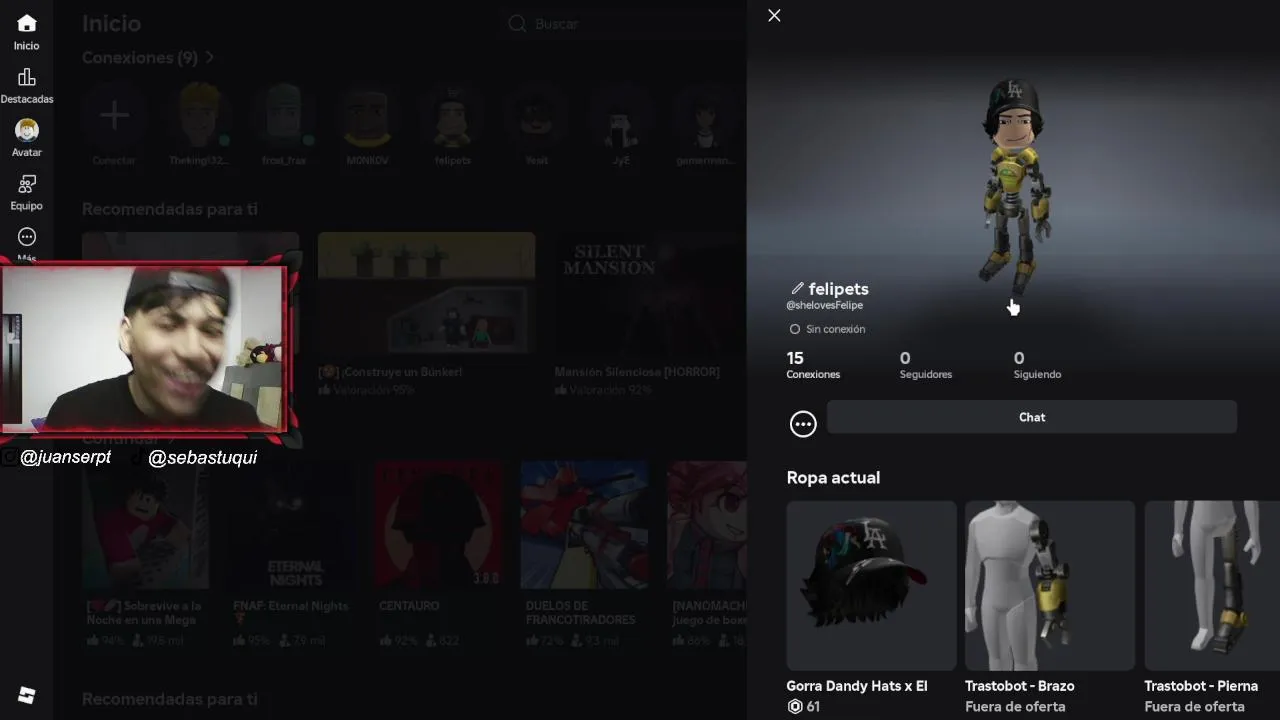
Task: Open the Silent Mansion game thumbnail
Action: (650, 294)
